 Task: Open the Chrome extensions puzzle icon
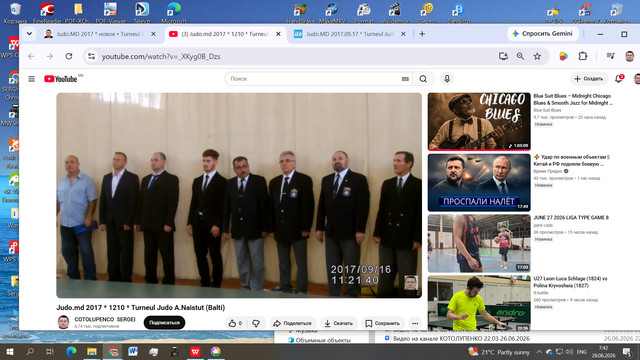tap(583, 56)
